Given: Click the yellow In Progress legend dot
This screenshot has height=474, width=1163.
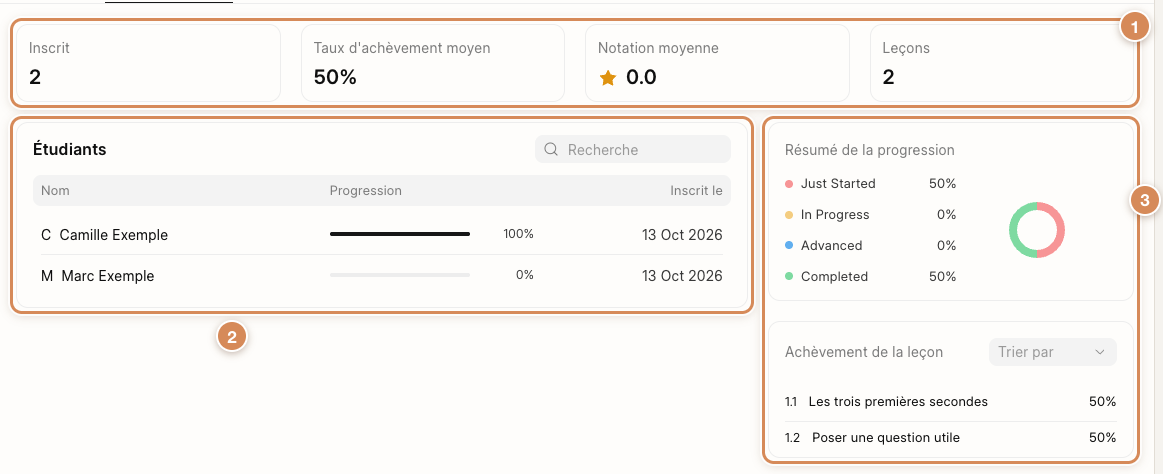Looking at the screenshot, I should (789, 215).
